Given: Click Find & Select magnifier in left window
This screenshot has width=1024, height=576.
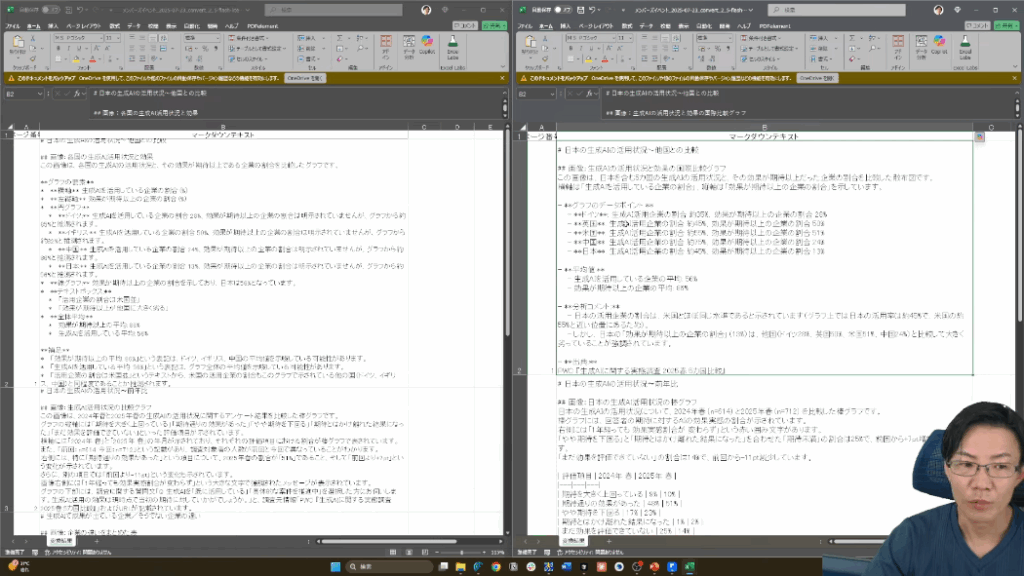Looking at the screenshot, I should (361, 48).
